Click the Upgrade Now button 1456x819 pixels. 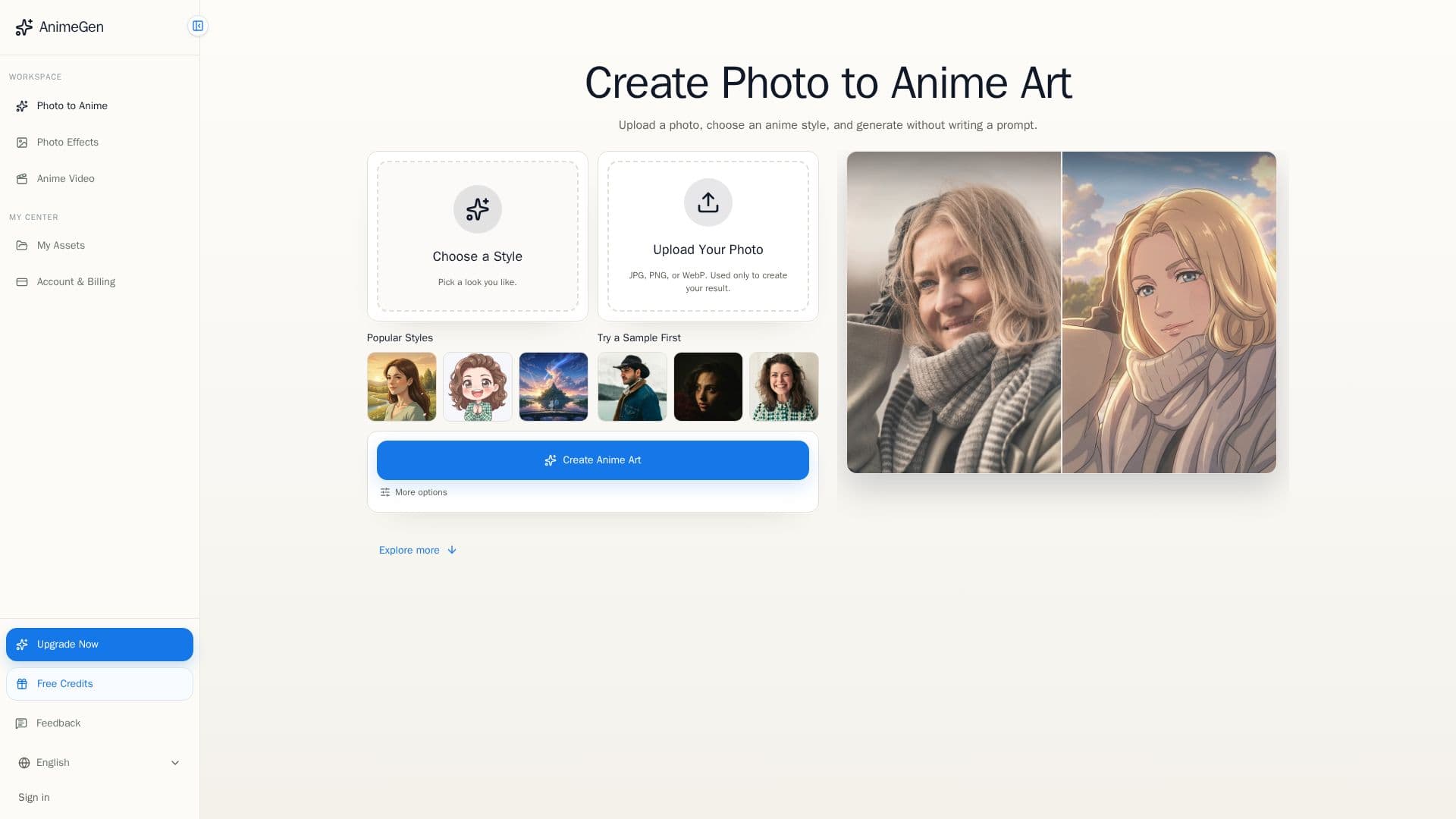click(99, 645)
